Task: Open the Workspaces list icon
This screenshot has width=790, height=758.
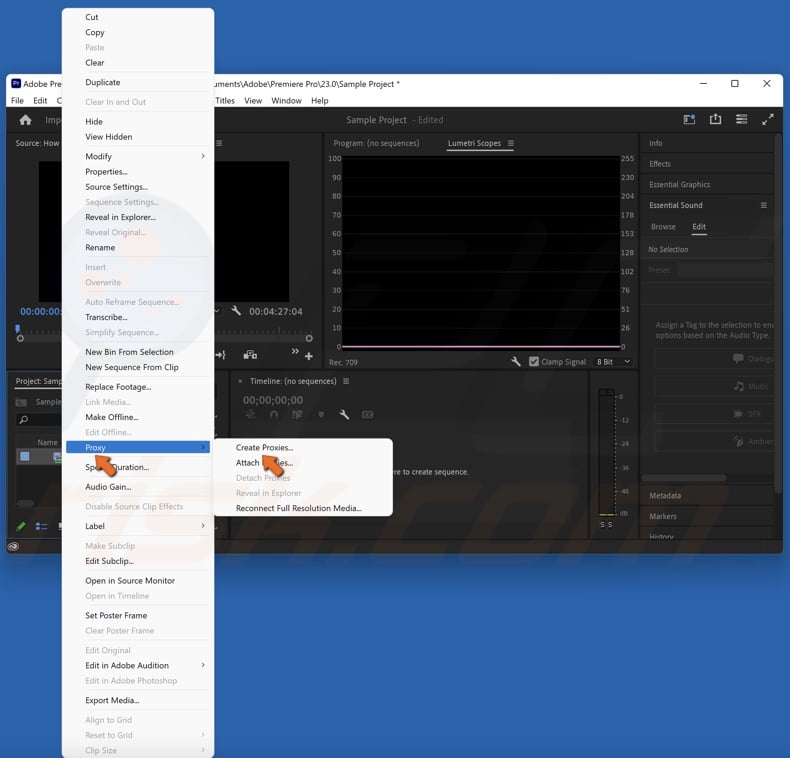Action: [741, 119]
